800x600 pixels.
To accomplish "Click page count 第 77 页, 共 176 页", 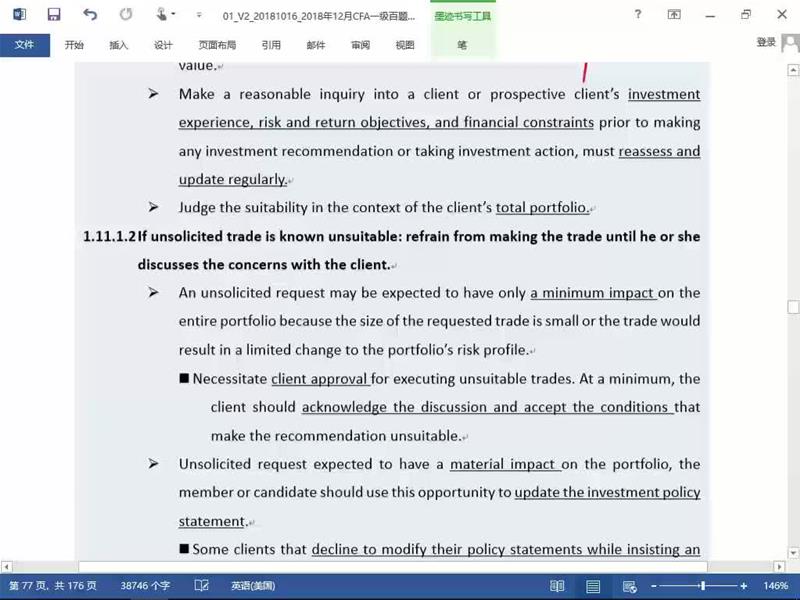I will (53, 586).
